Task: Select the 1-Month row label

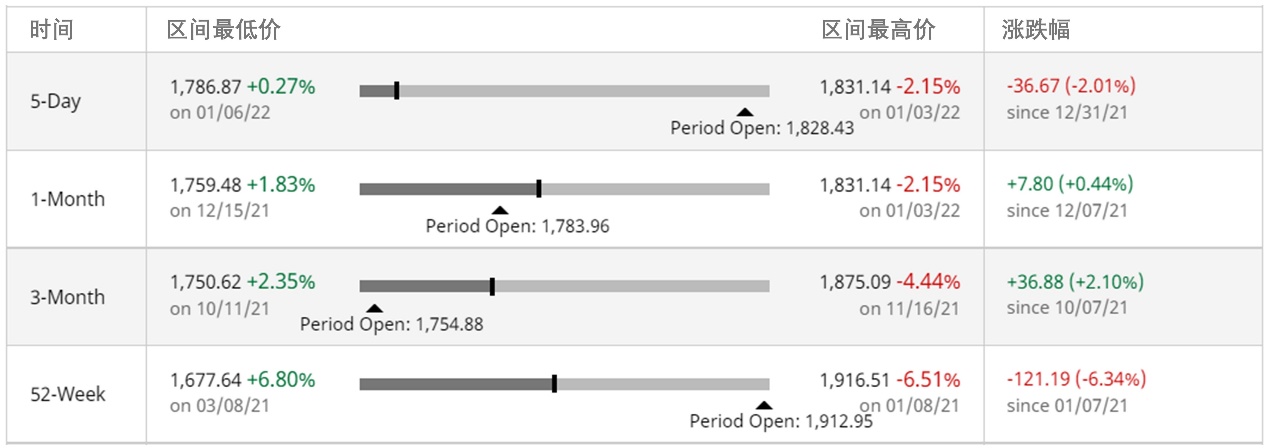Action: (x=68, y=199)
